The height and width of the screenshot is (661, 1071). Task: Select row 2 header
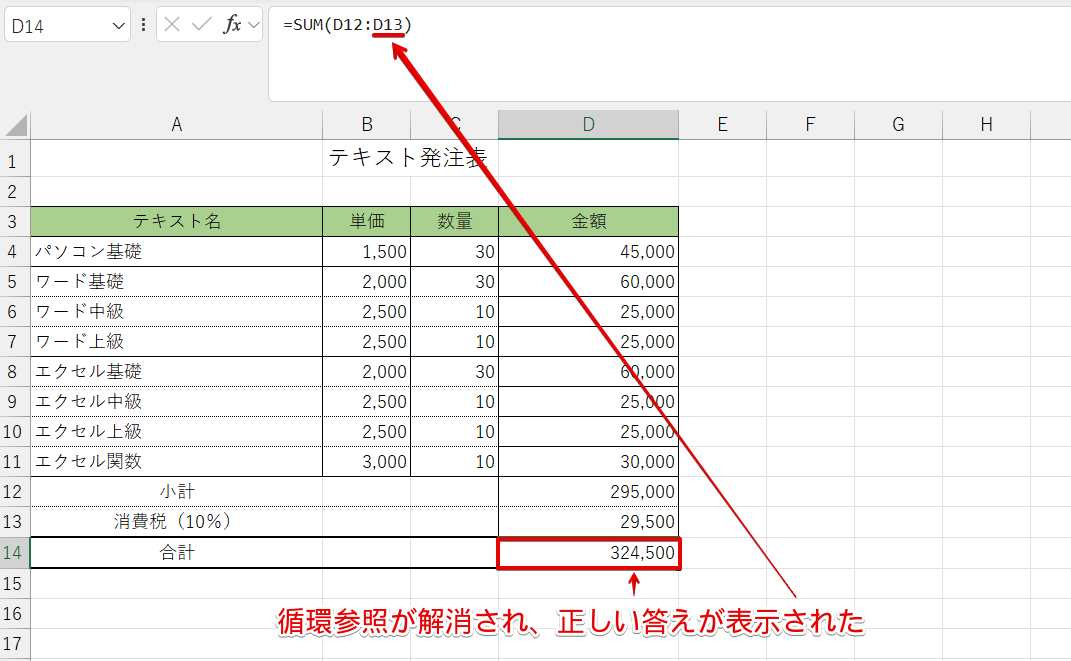tap(14, 192)
